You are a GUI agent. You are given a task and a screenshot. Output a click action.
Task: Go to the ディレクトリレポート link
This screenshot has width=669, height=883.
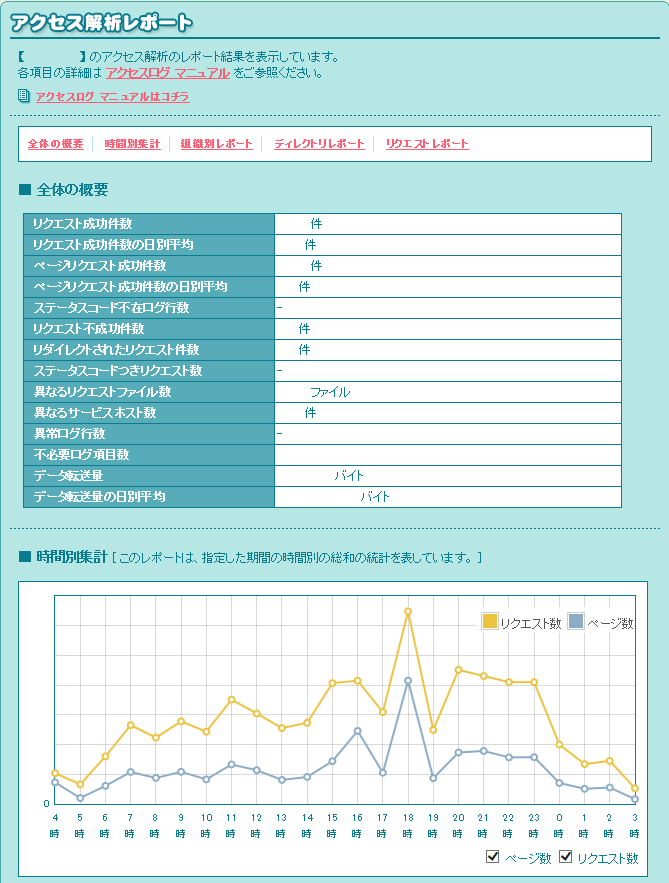click(x=319, y=144)
